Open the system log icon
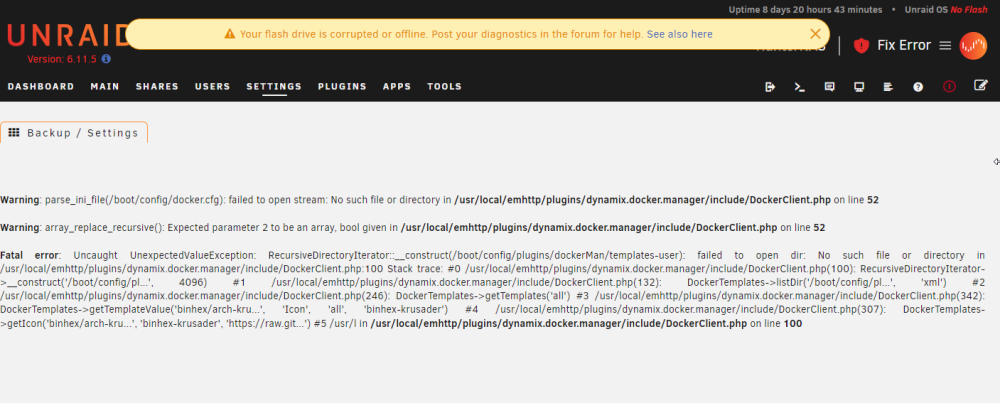The width and height of the screenshot is (1000, 403). [x=888, y=87]
